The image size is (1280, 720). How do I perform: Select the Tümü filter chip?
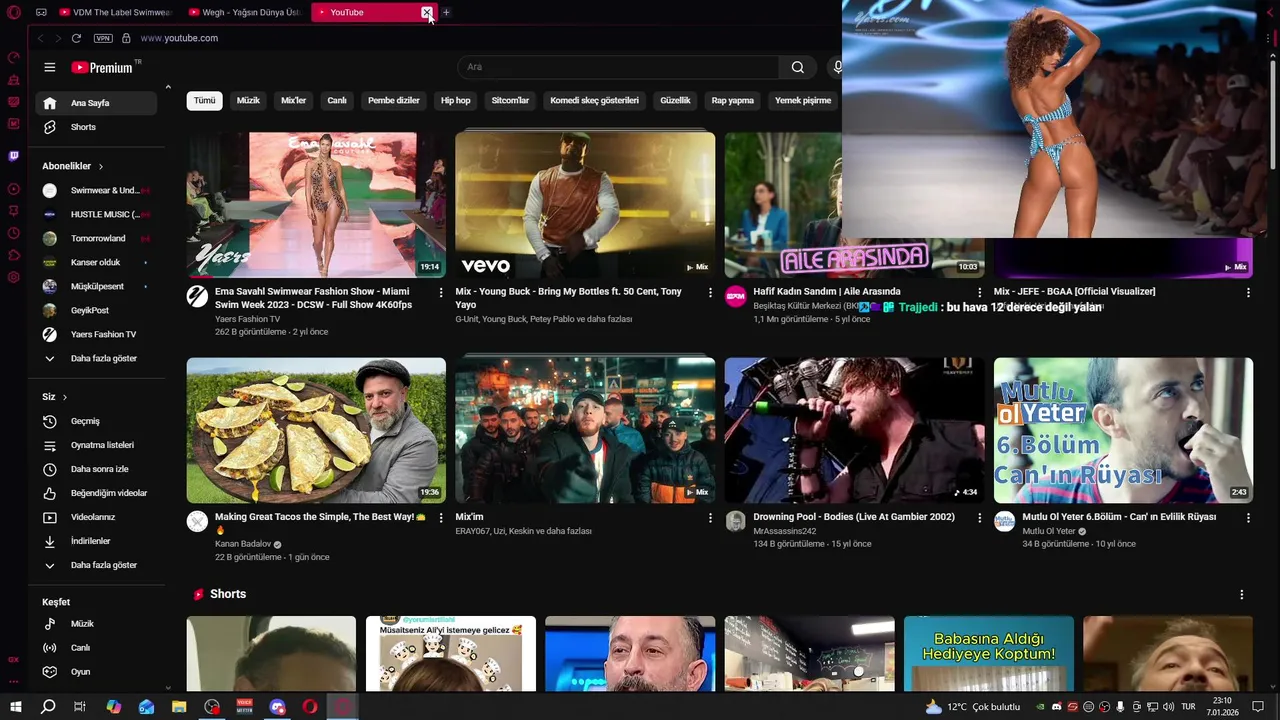[x=204, y=100]
